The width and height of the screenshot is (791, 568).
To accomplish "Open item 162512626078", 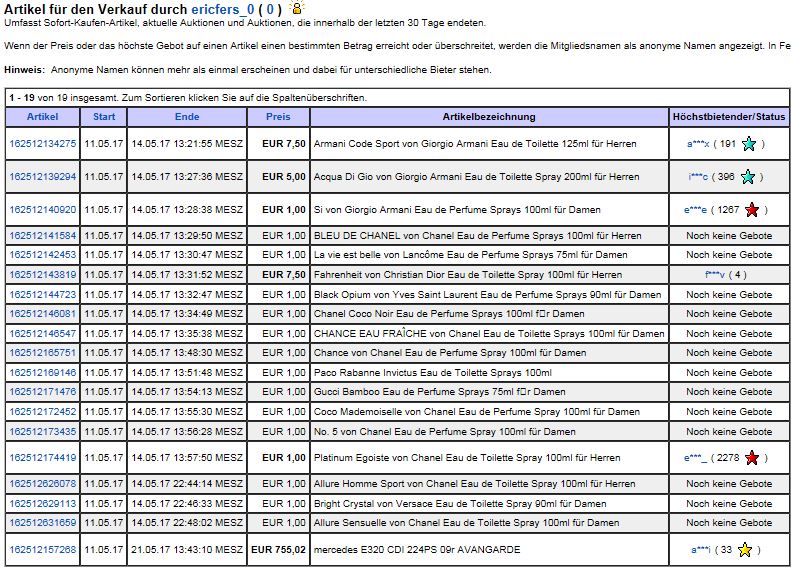I will pos(43,484).
